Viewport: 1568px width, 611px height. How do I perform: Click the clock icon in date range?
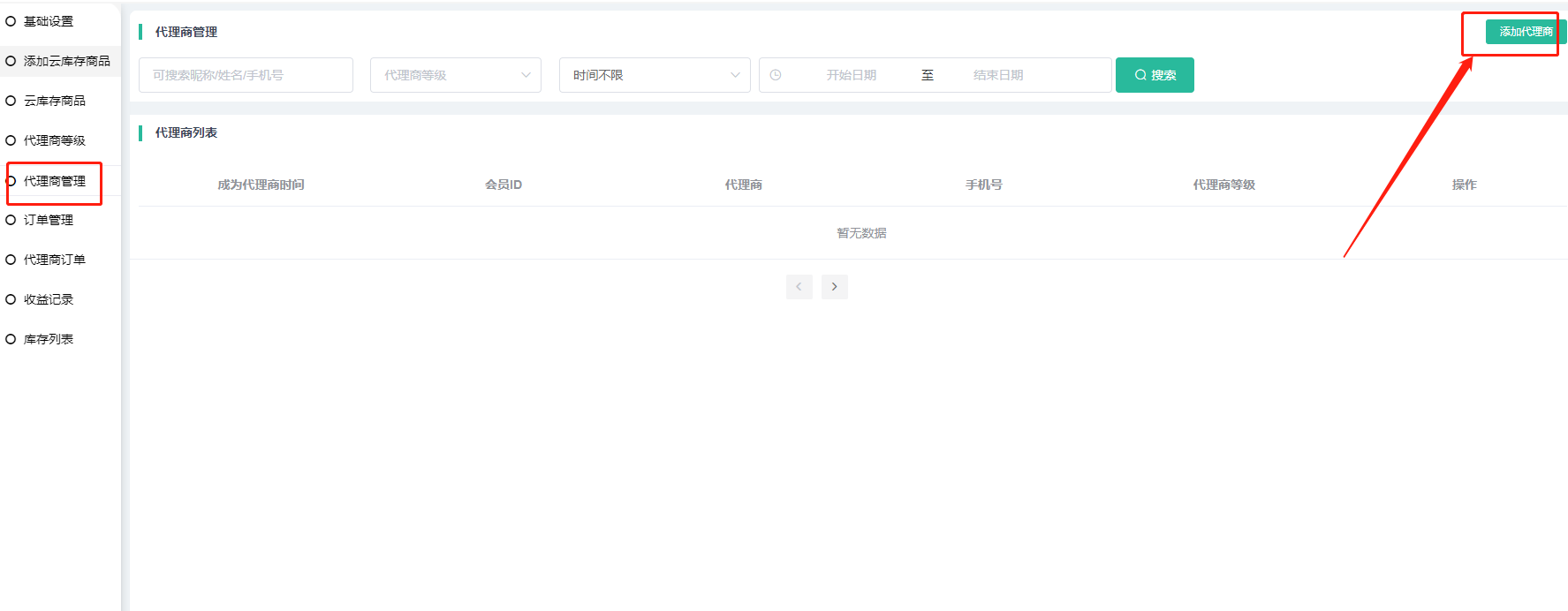click(x=776, y=75)
